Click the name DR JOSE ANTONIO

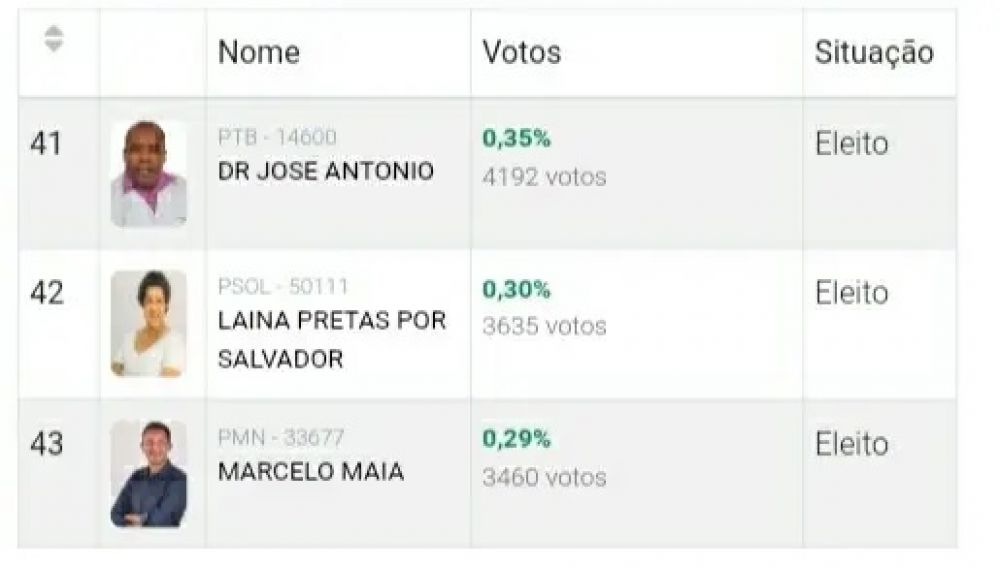[x=326, y=171]
